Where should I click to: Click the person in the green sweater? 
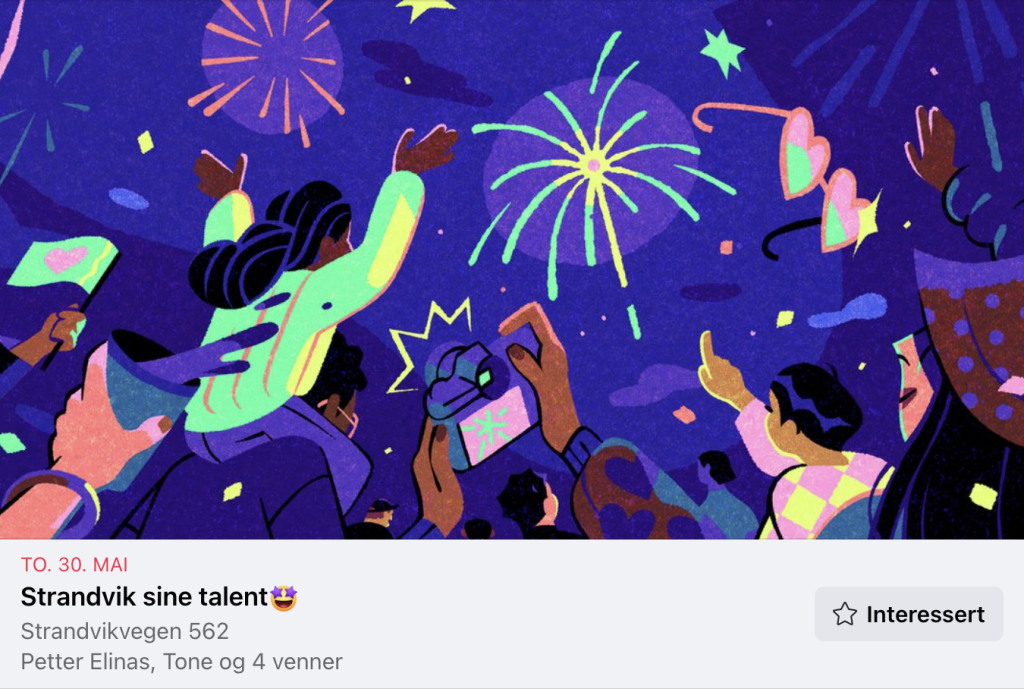click(307, 281)
